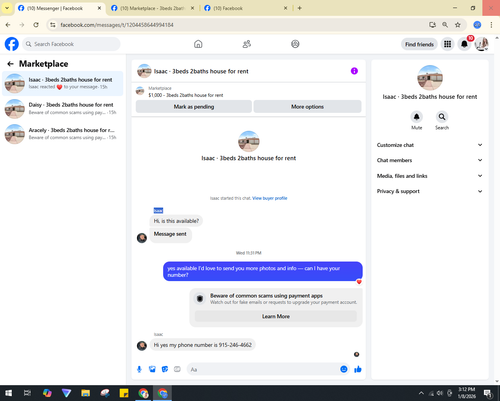Screen dimensions: 500x401
Task: Click message 'Hi, is this available?'
Action: click(x=176, y=221)
